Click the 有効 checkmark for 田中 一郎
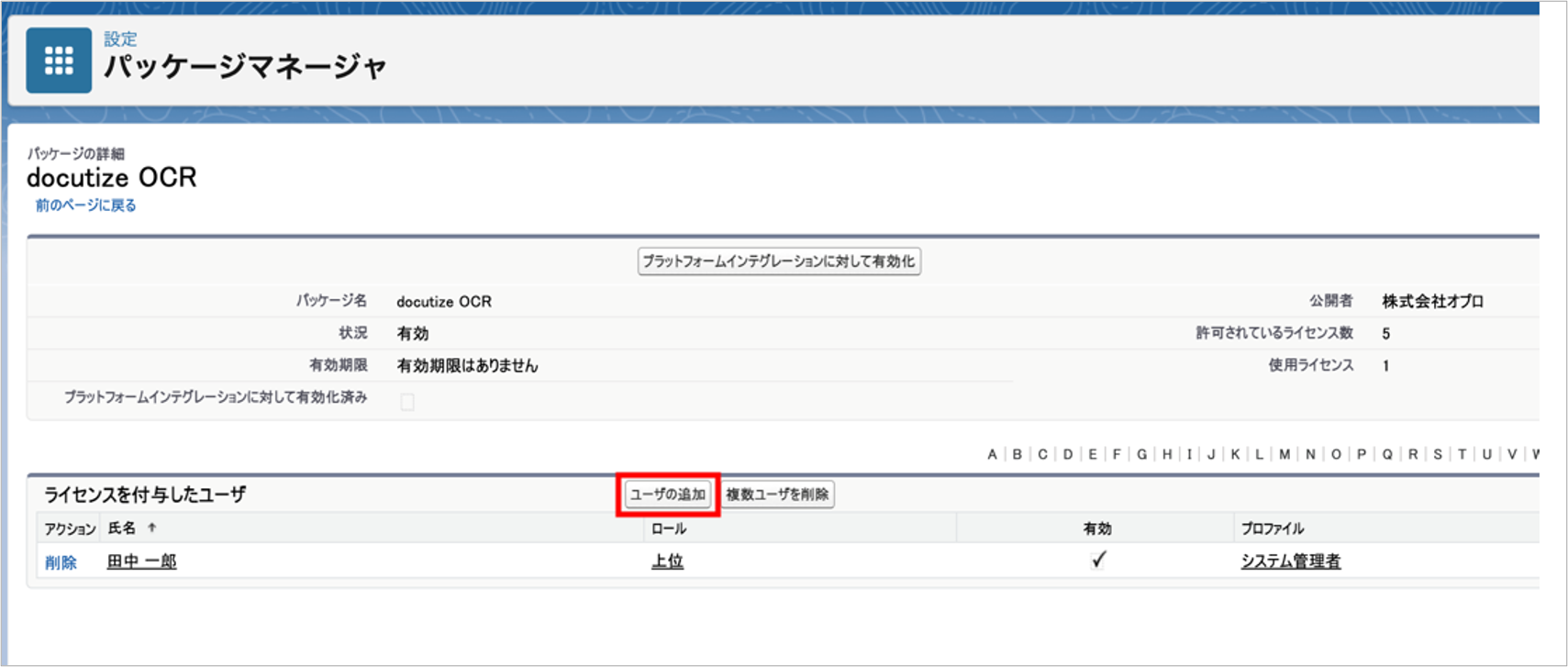 1098,560
